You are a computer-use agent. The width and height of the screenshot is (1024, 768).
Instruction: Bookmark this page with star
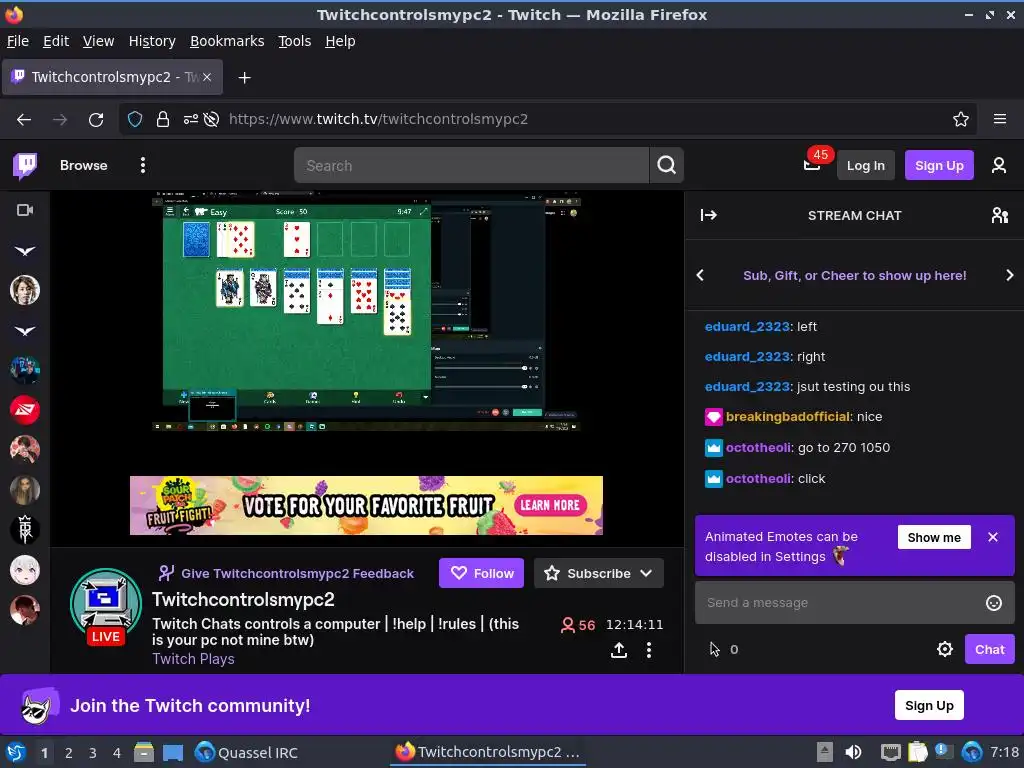[x=960, y=120]
